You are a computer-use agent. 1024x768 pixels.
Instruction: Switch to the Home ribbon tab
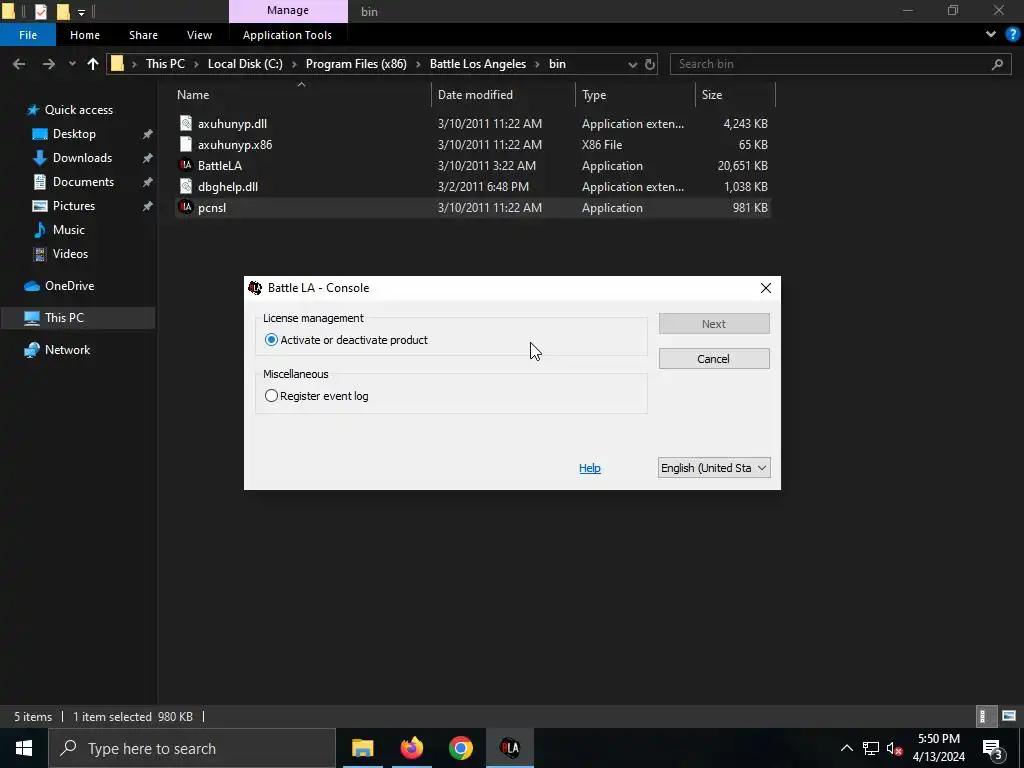coord(85,35)
